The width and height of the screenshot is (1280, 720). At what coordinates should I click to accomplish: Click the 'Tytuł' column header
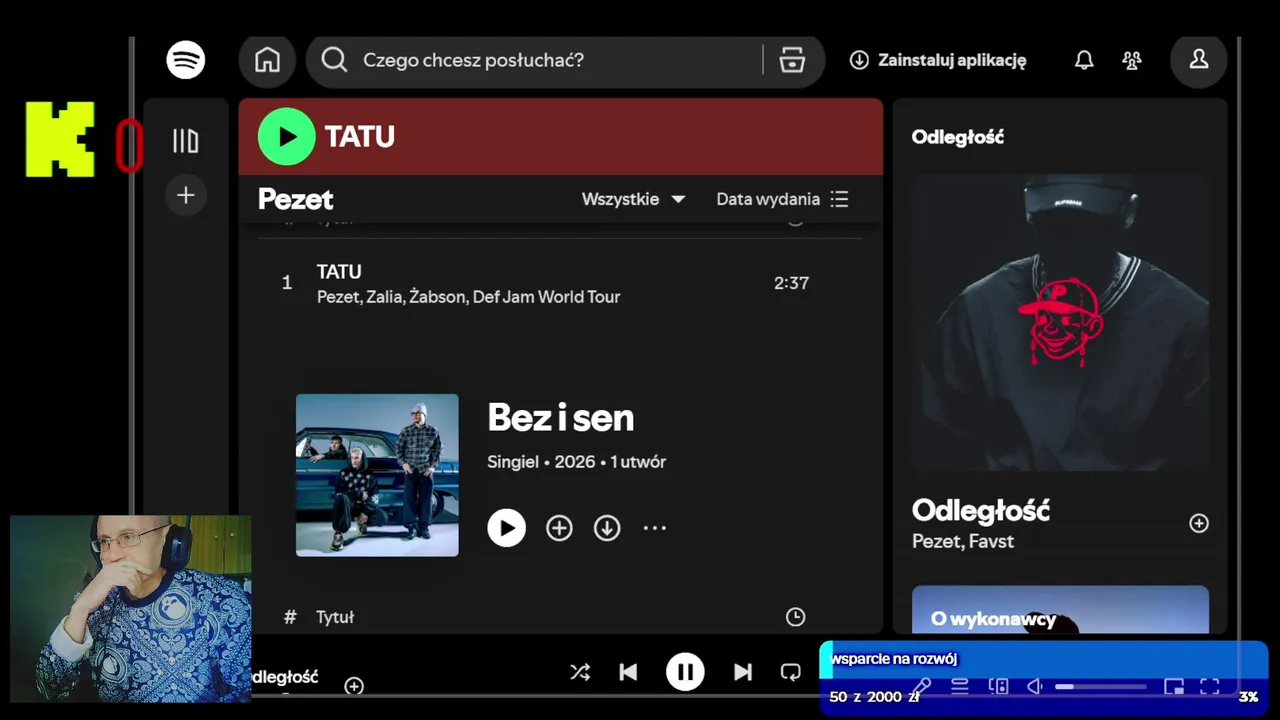coord(335,617)
